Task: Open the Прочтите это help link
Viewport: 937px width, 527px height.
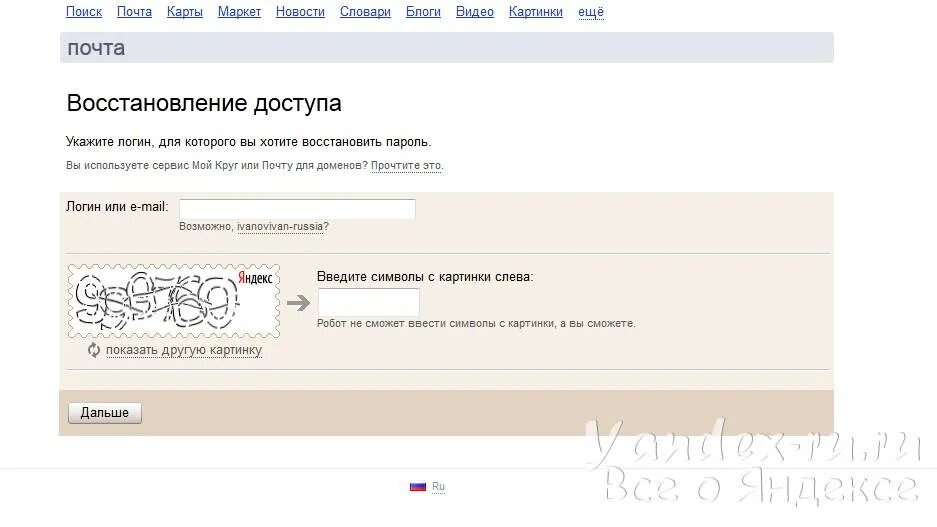Action: (406, 166)
